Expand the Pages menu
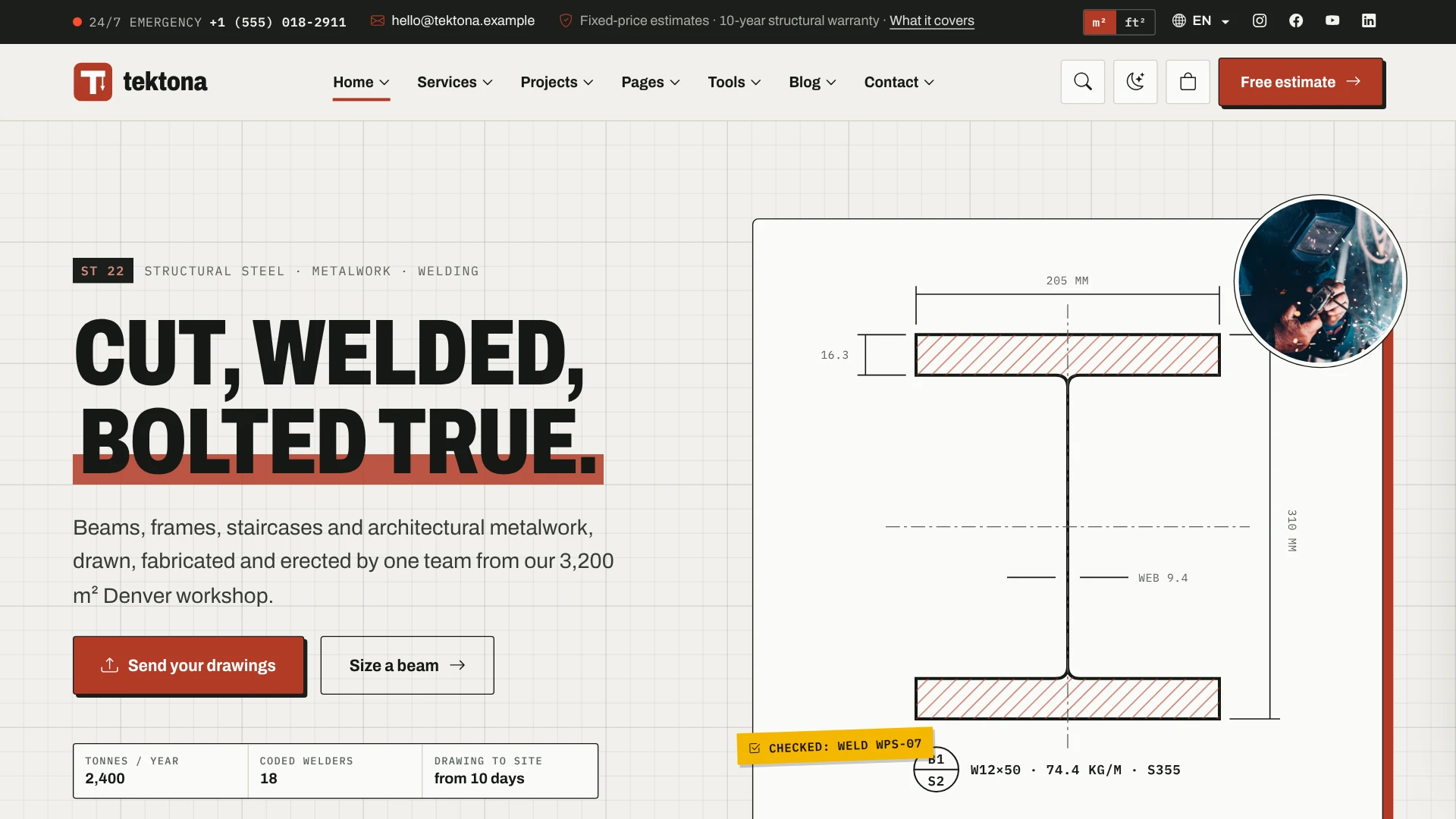Viewport: 1456px width, 819px height. (650, 82)
